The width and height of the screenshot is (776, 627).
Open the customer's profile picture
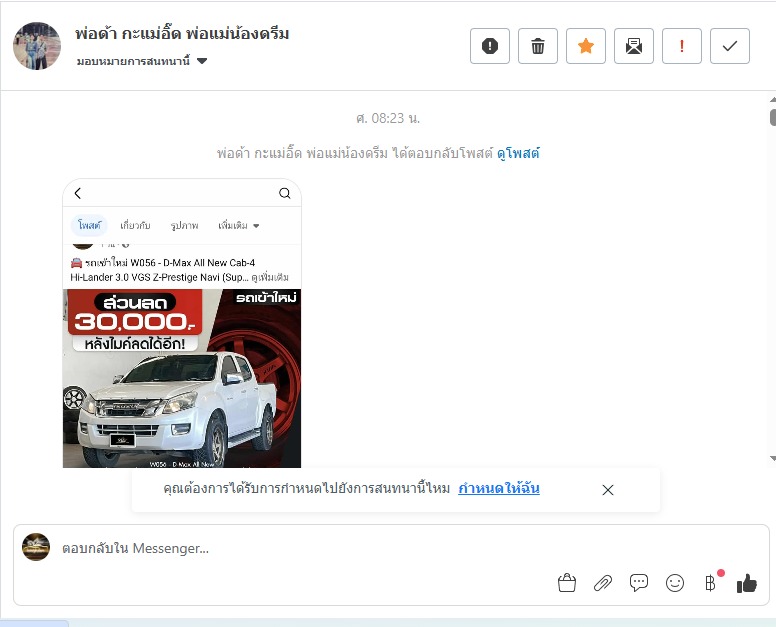coord(37,46)
